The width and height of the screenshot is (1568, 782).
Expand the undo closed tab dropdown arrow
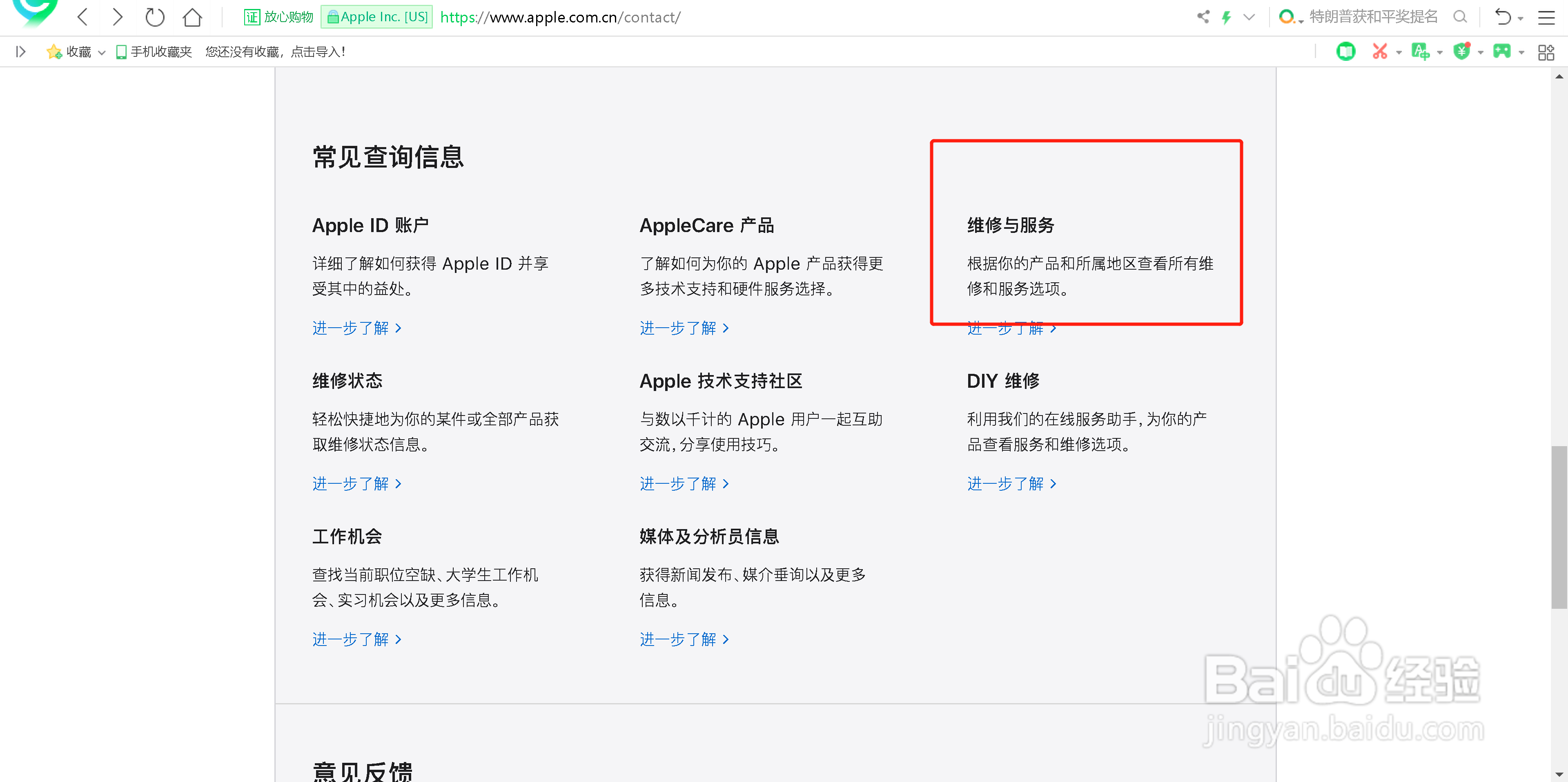click(x=1521, y=19)
